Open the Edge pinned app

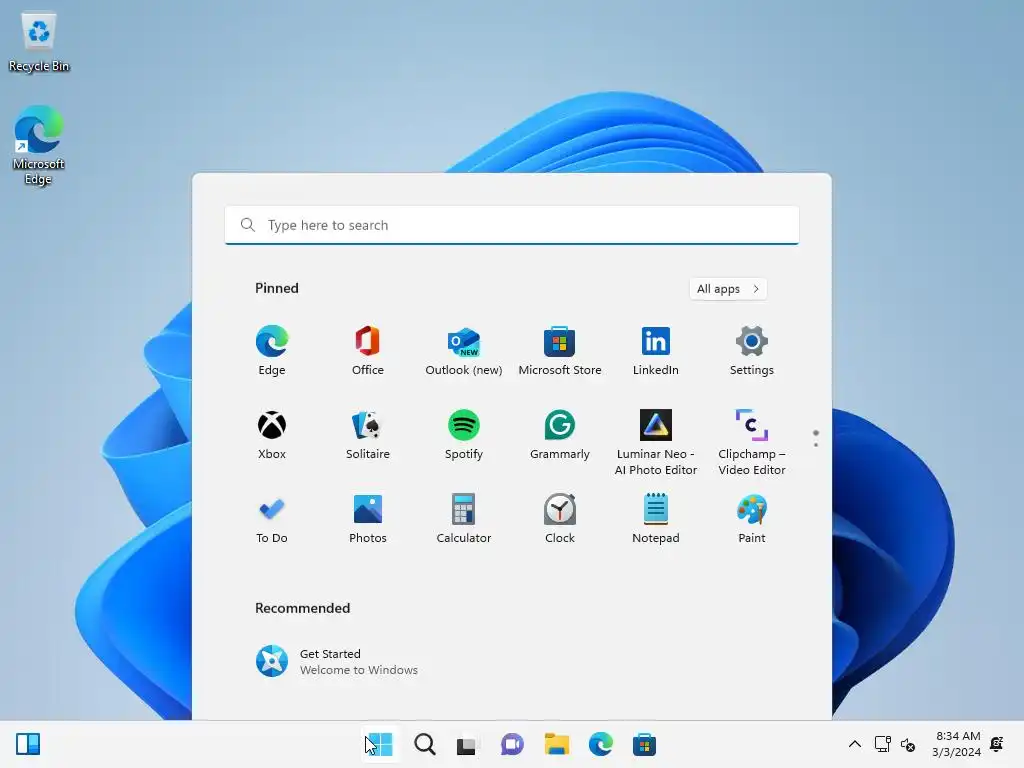click(272, 351)
